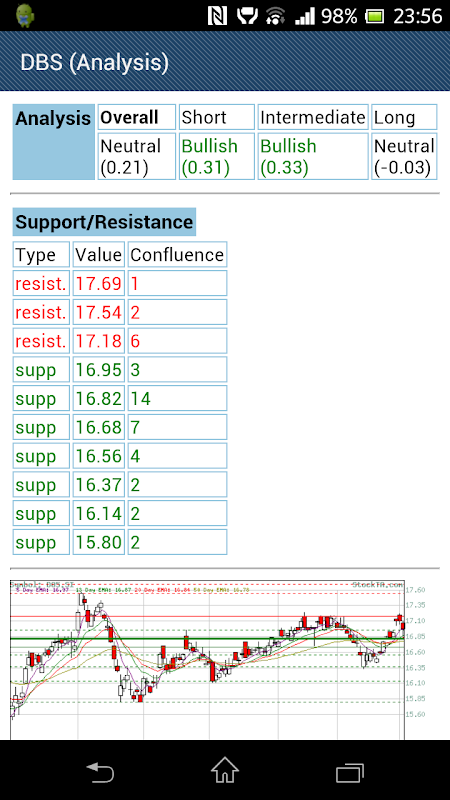This screenshot has height=800, width=450.
Task: Select support value 16.37
Action: [99, 484]
